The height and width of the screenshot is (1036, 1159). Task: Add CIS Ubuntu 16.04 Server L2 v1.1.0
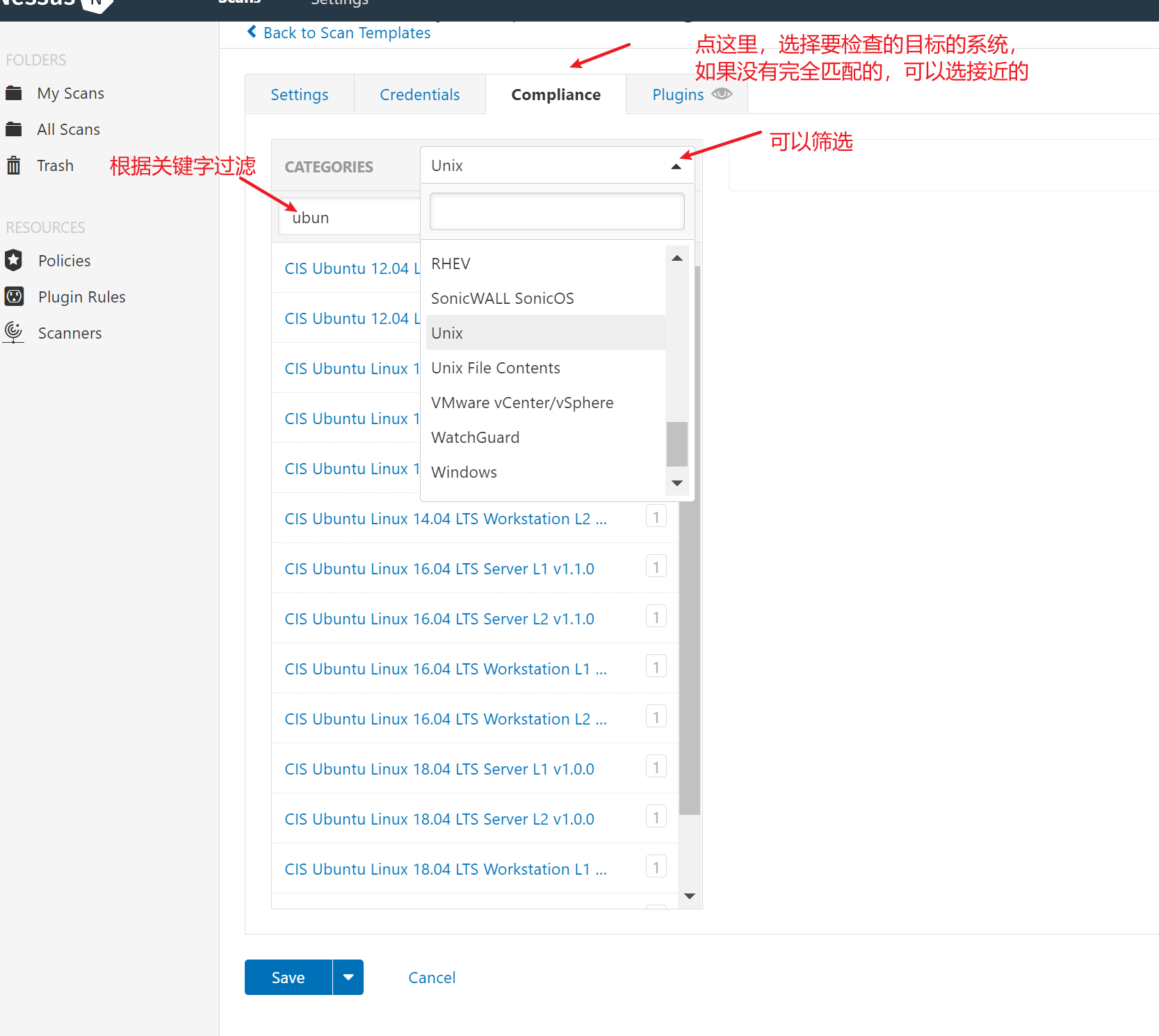[439, 619]
